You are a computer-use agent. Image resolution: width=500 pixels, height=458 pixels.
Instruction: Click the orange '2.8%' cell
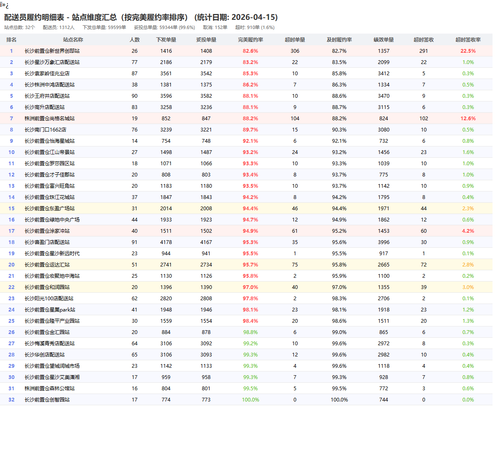pos(468,265)
